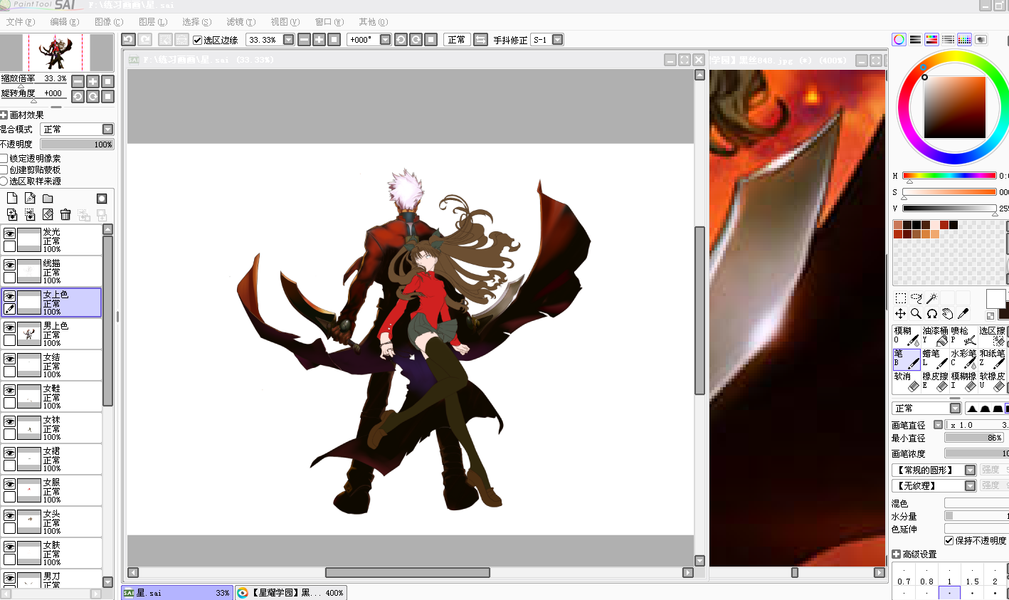Image resolution: width=1009 pixels, height=600 pixels.
Task: Enable 锁定透明像素 (lock transparent pixels) checkbox
Action: (x=4, y=158)
